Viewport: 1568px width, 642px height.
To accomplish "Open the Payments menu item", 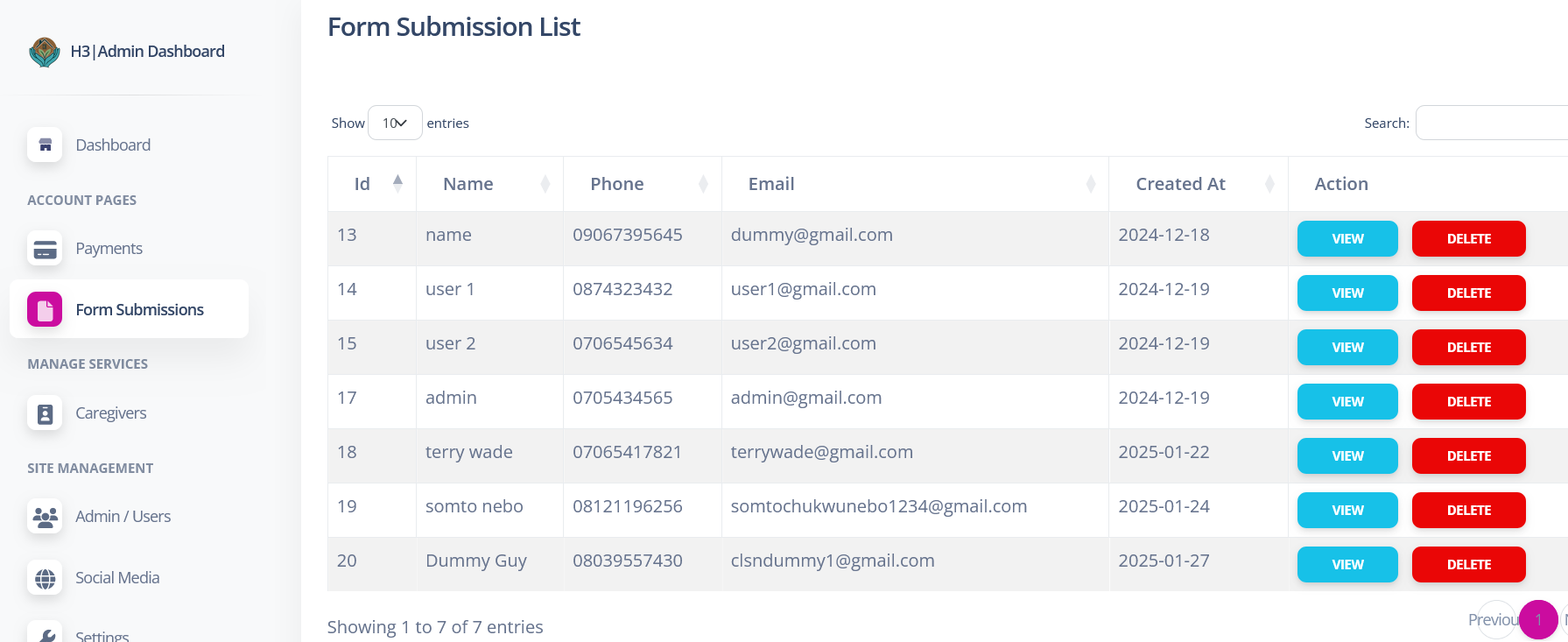I will click(109, 249).
